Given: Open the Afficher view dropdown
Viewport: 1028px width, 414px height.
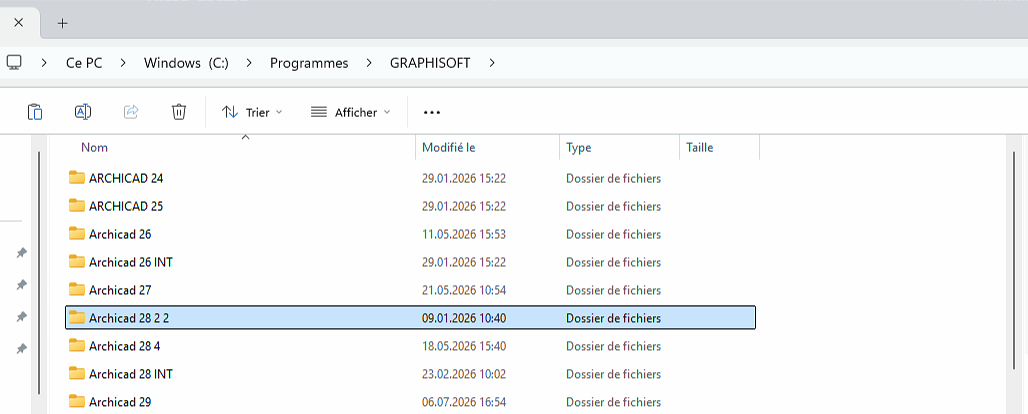Looking at the screenshot, I should (x=350, y=112).
